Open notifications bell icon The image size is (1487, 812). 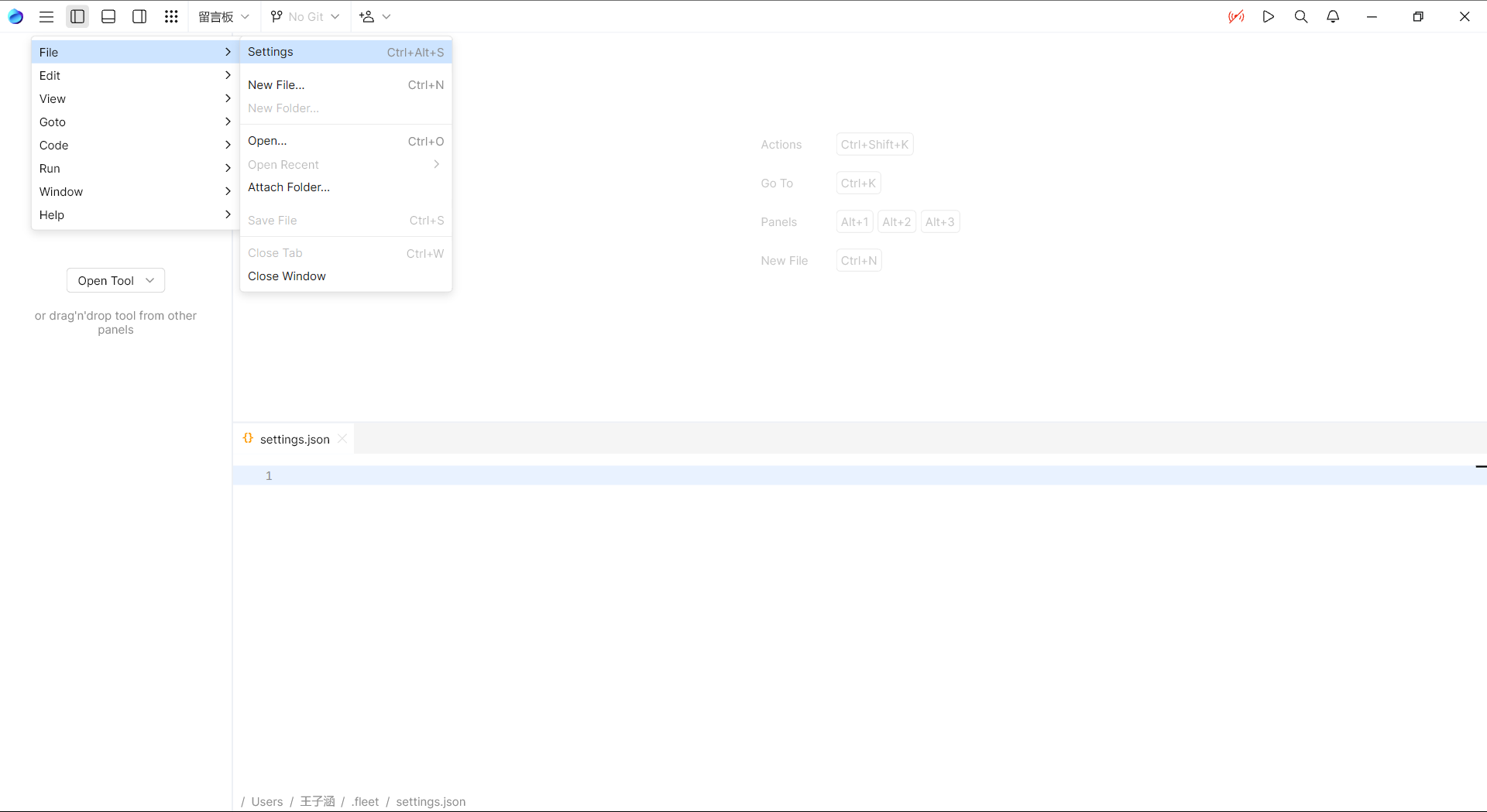1333,16
